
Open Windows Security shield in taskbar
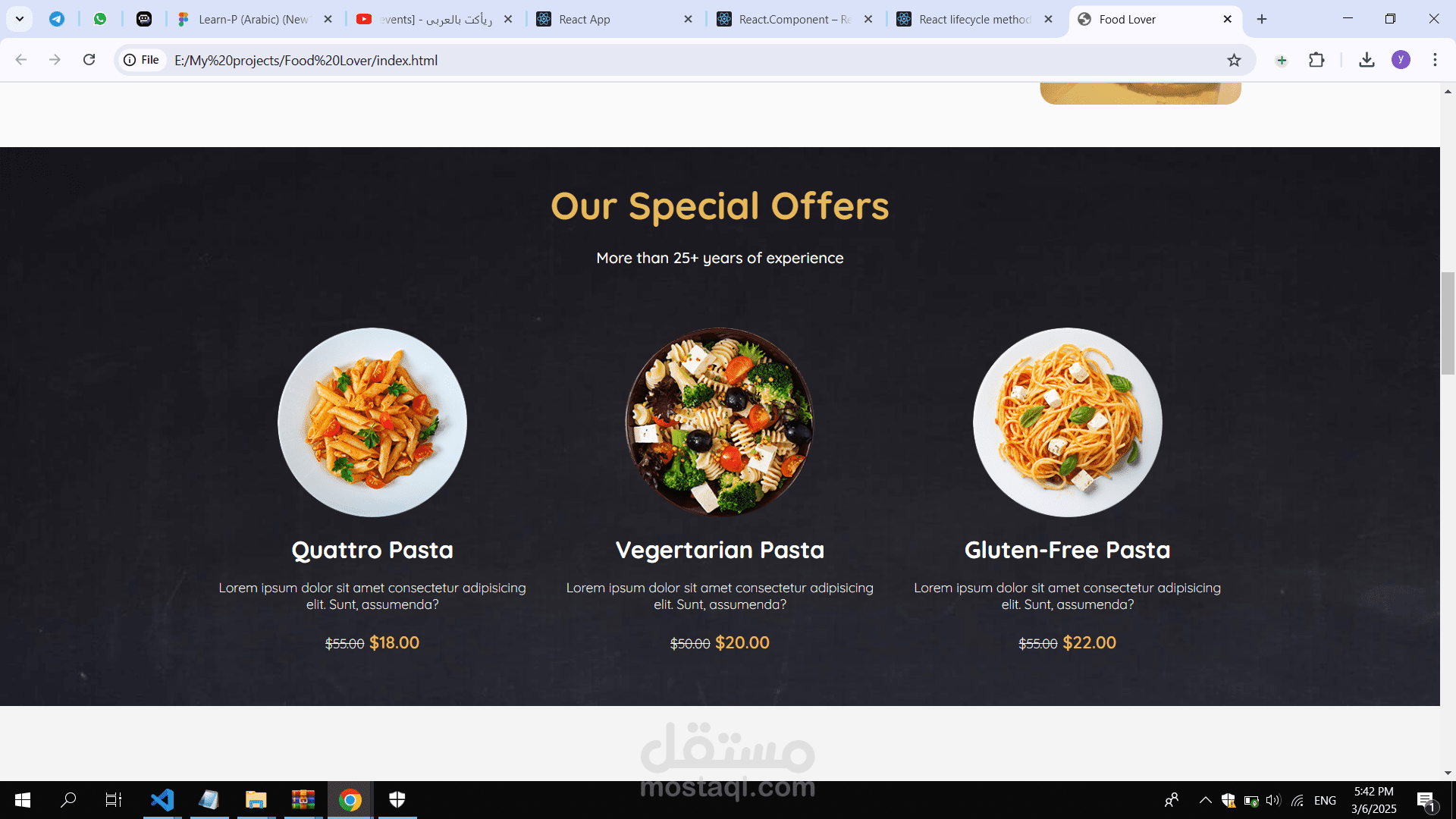coord(397,800)
